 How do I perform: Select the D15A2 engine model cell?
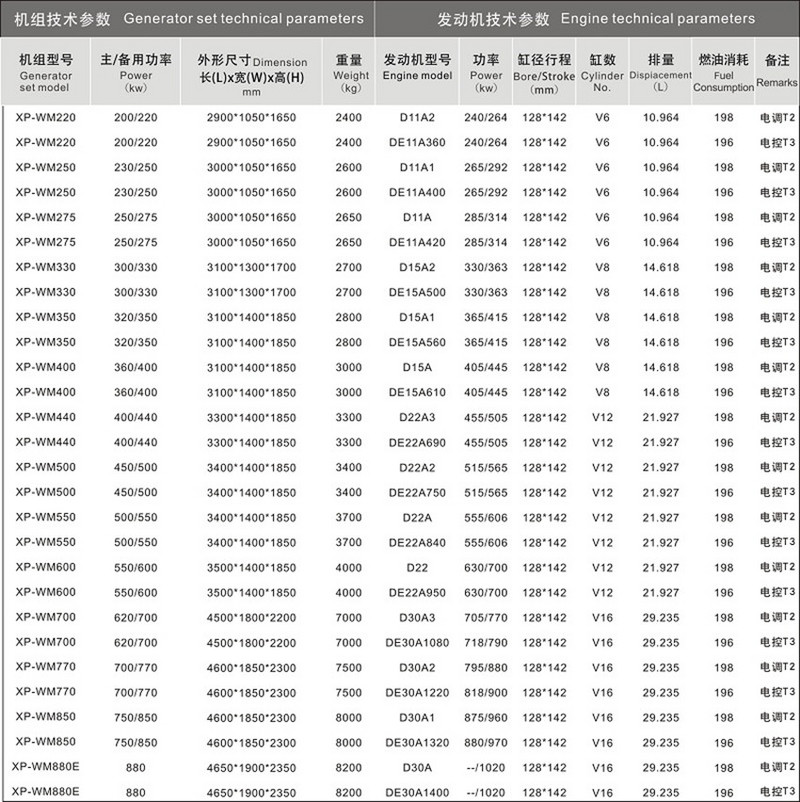pyautogui.click(x=417, y=268)
